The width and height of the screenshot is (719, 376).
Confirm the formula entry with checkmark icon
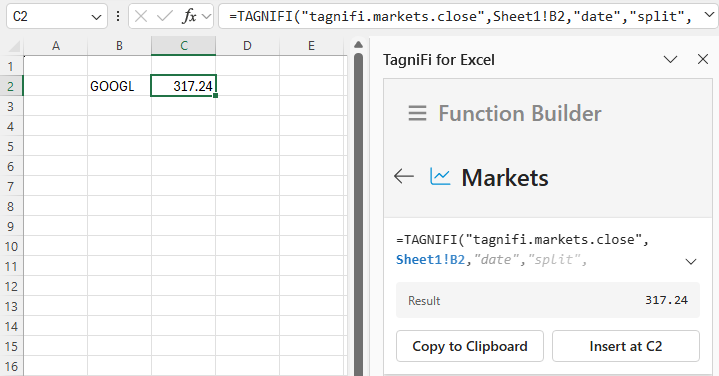point(165,17)
